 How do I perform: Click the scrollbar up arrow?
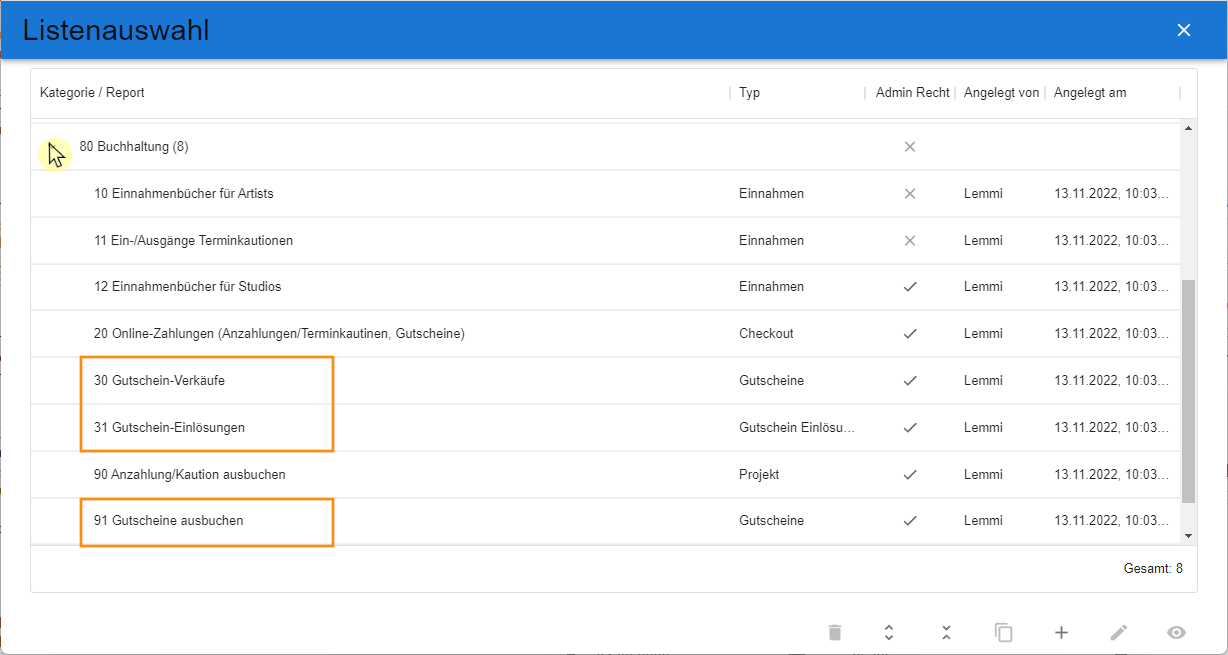(x=1188, y=129)
